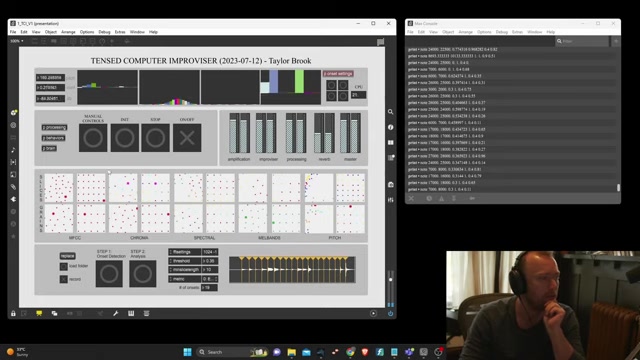
Task: Open the p brain subpatcher
Action: [49, 148]
